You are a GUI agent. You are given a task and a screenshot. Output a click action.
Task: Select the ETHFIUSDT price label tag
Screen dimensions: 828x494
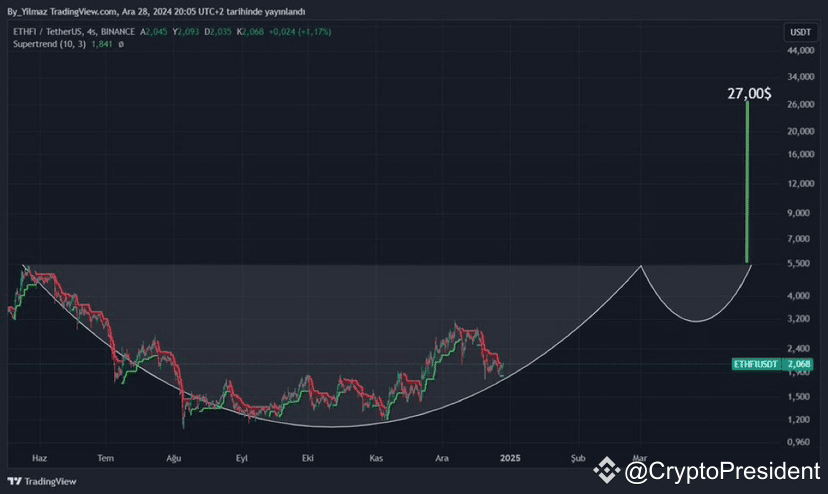pyautogui.click(x=756, y=364)
